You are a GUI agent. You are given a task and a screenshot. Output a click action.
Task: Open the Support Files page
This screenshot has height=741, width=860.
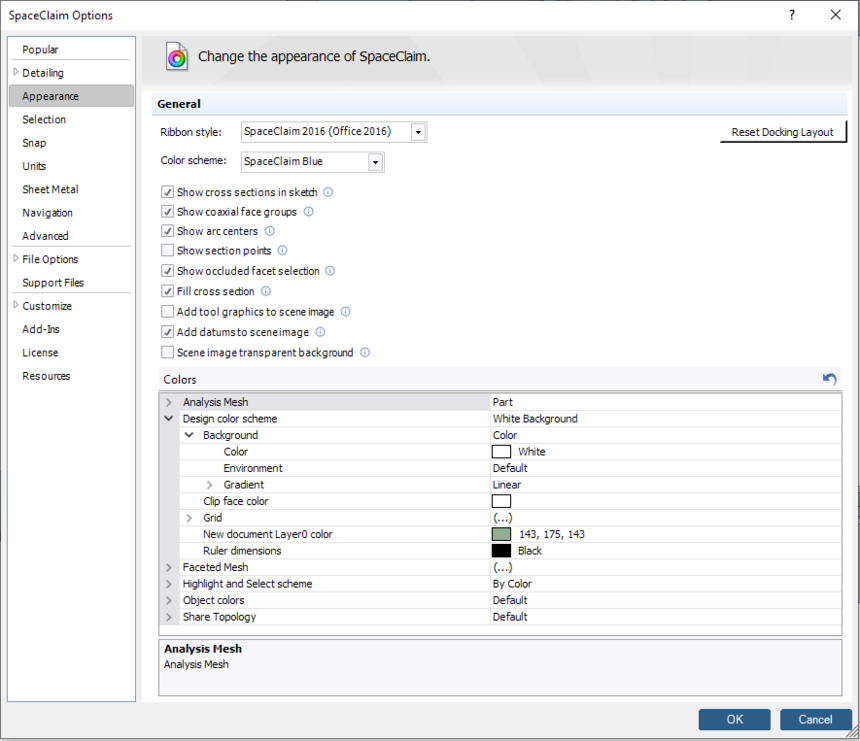(x=53, y=283)
